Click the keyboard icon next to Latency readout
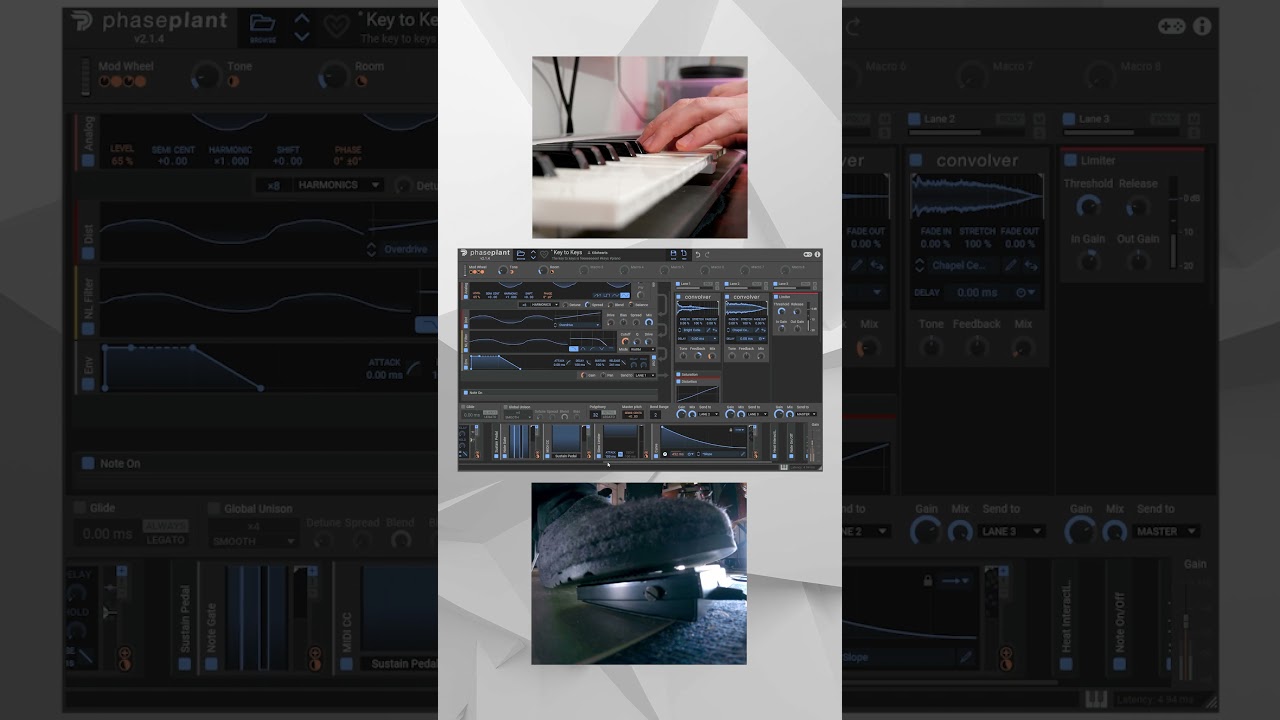 [1094, 698]
